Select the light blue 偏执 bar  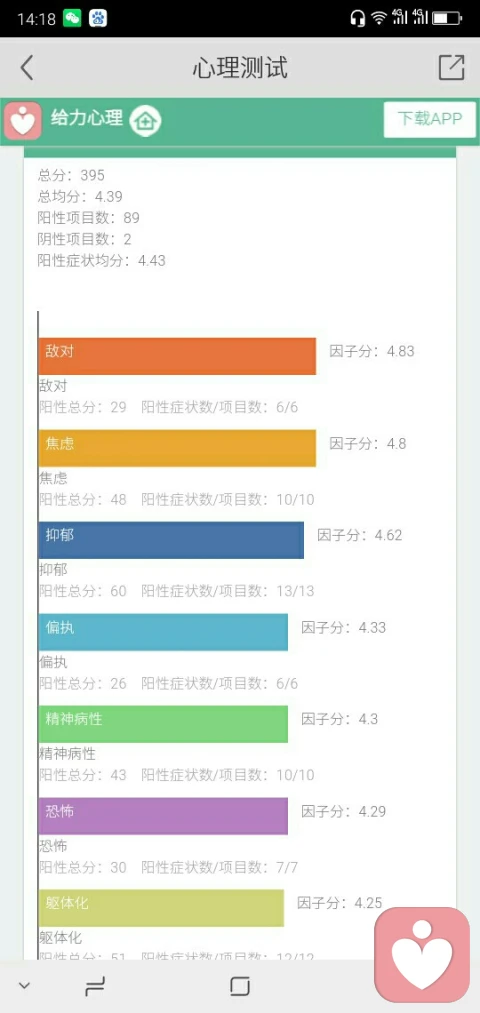pyautogui.click(x=163, y=632)
